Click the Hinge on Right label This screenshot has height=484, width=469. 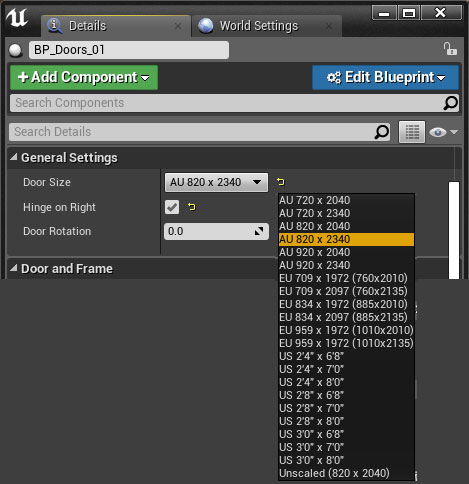coord(59,207)
